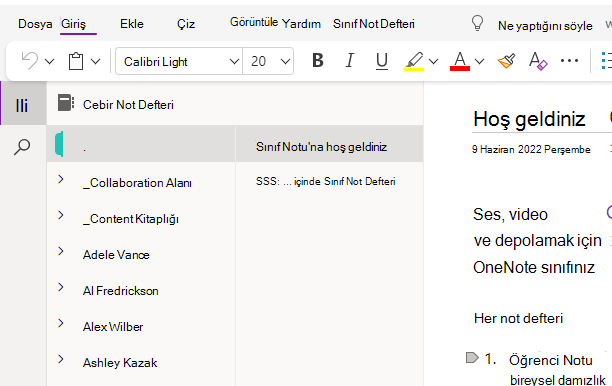Click the bullet list icon
Viewport: 612px width, 386px height.
(x=606, y=61)
